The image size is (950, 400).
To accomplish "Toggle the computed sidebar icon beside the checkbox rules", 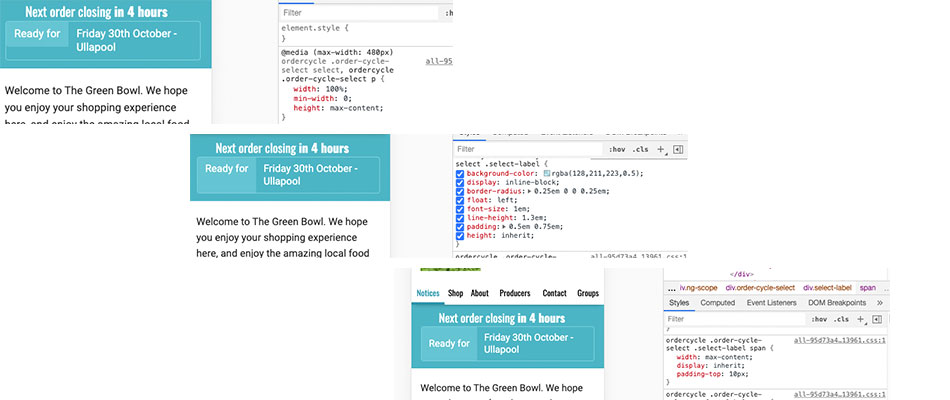I will click(678, 149).
